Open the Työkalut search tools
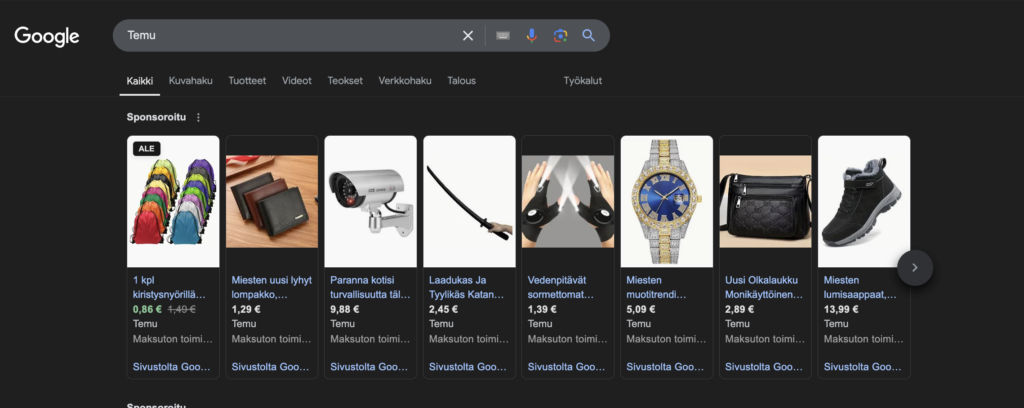The image size is (1024, 408). (582, 81)
